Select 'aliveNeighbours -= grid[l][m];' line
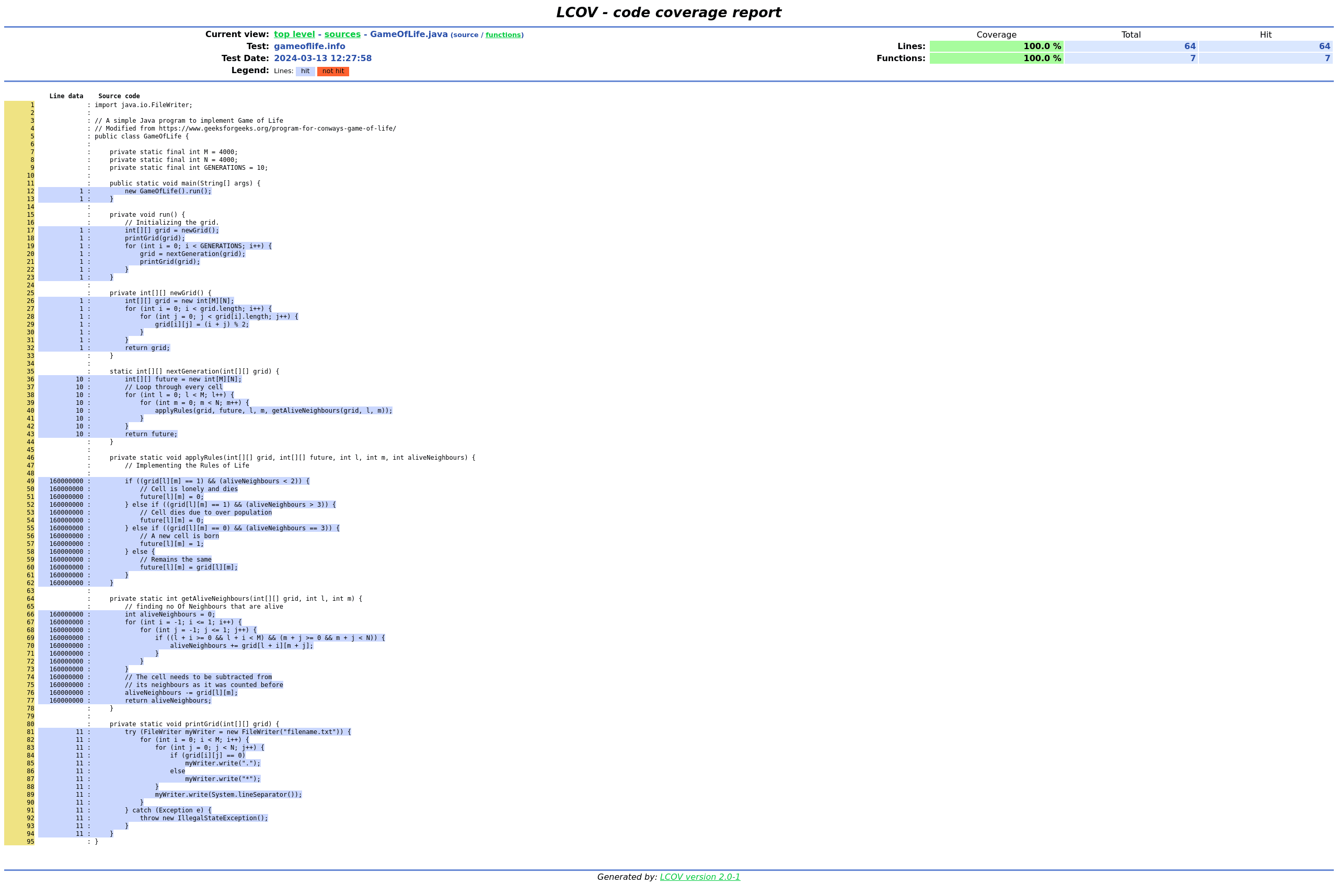This screenshot has height=896, width=1338. pos(181,693)
